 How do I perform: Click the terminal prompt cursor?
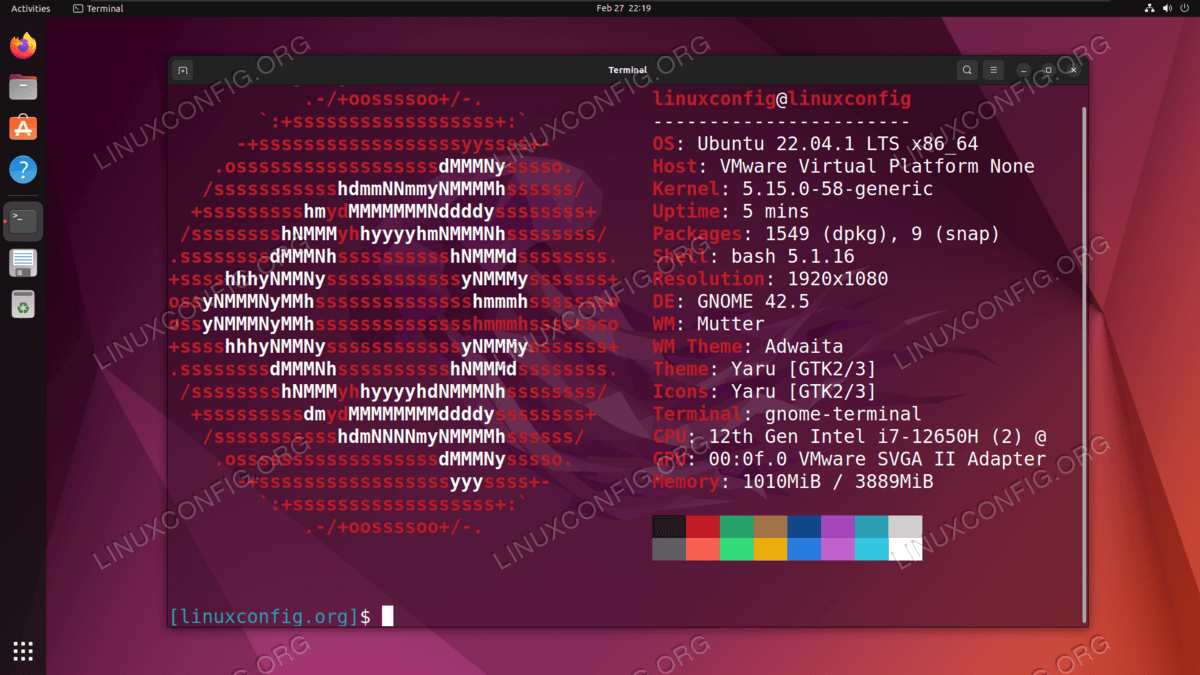[388, 616]
